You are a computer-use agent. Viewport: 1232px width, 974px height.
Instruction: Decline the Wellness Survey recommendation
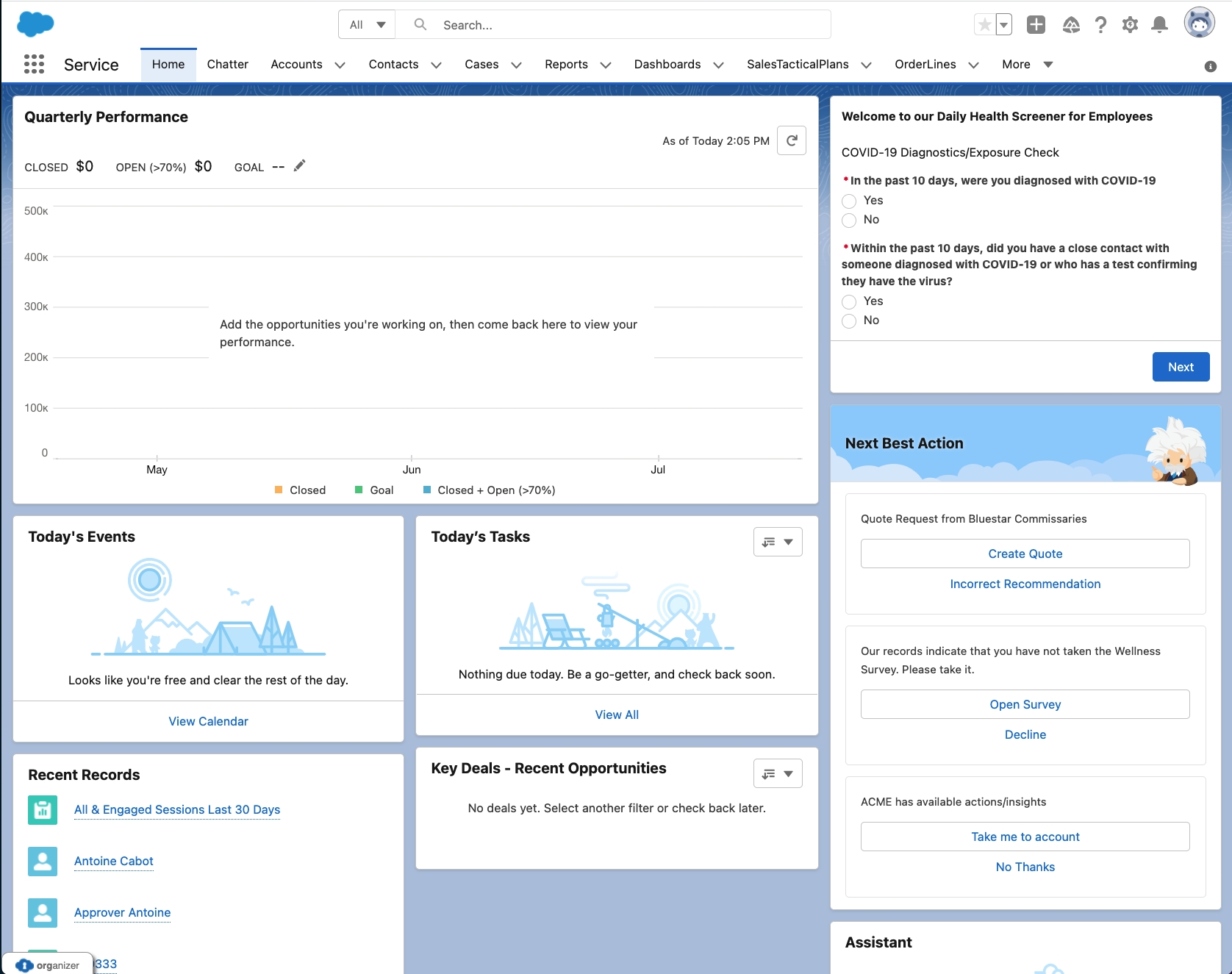click(x=1025, y=734)
